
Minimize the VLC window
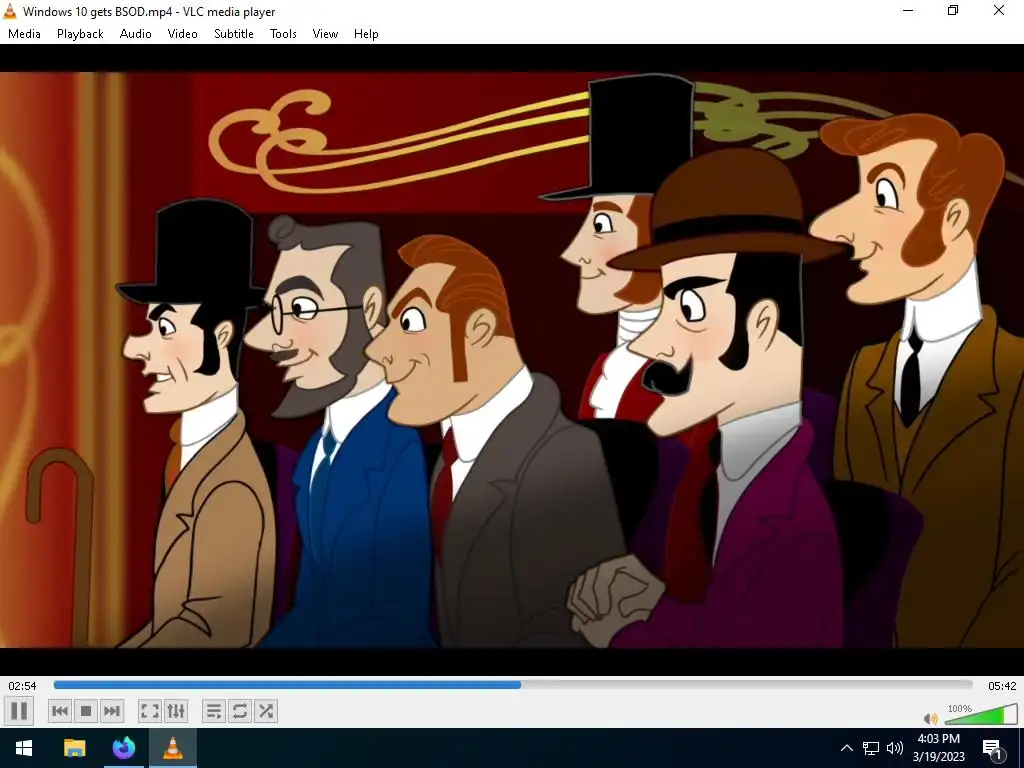tap(908, 11)
